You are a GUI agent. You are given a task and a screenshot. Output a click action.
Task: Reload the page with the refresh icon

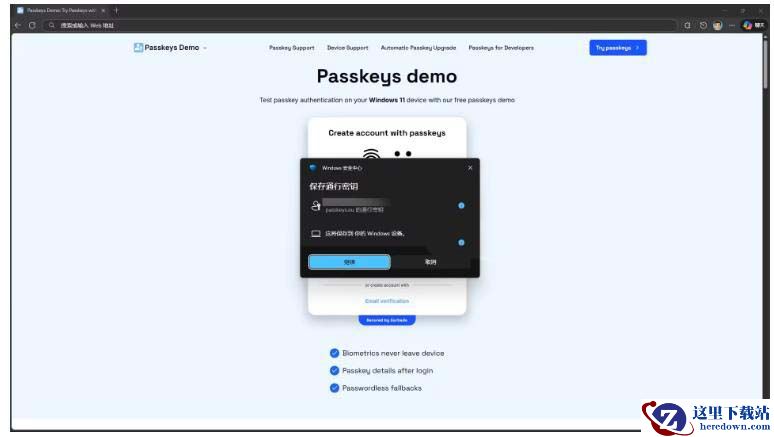pyautogui.click(x=32, y=25)
